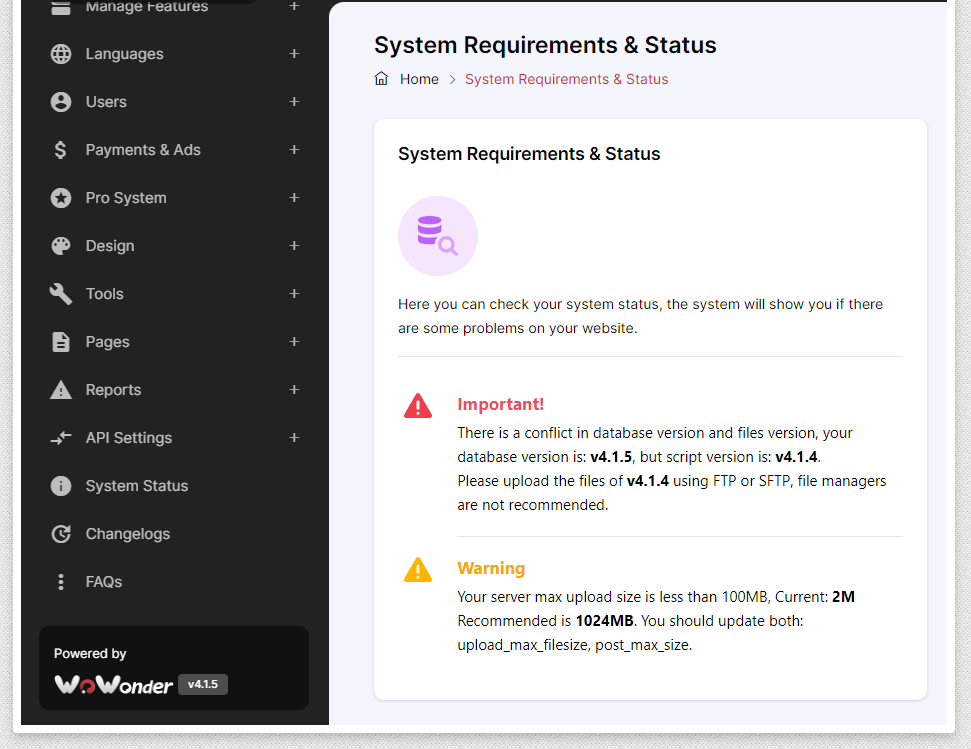971x749 pixels.
Task: Click the breadcrumb home icon
Action: [381, 79]
